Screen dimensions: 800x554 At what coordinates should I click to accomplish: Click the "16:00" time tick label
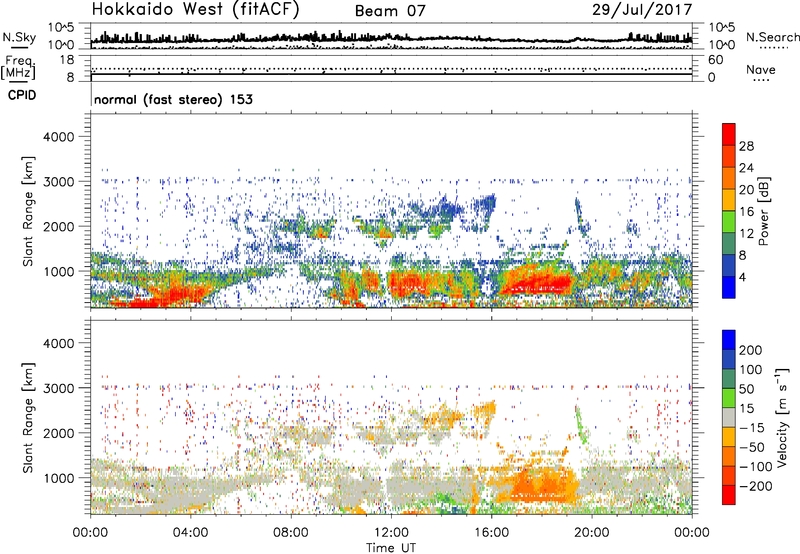pos(491,533)
